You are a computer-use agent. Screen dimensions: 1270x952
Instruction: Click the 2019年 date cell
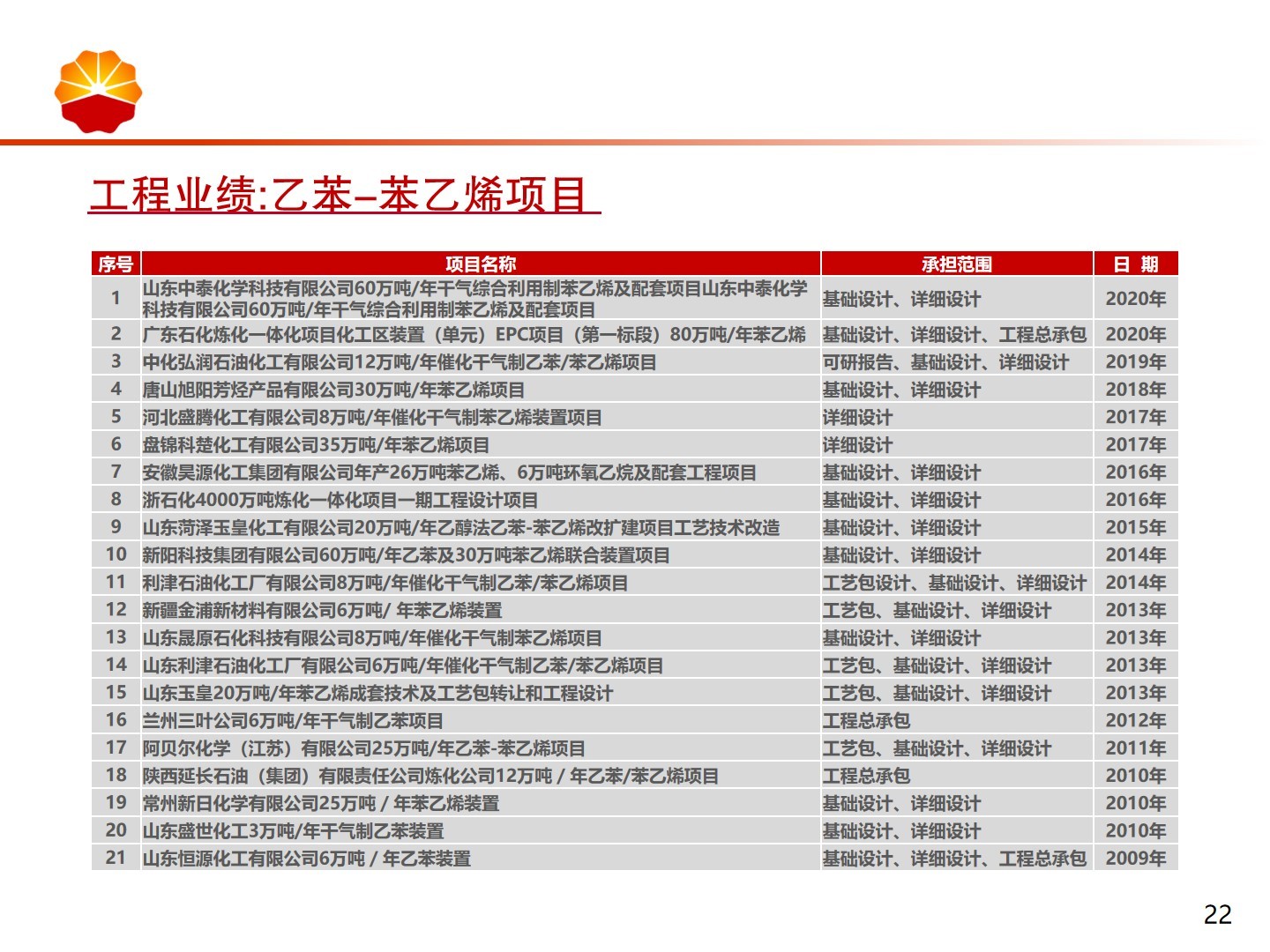1136,362
